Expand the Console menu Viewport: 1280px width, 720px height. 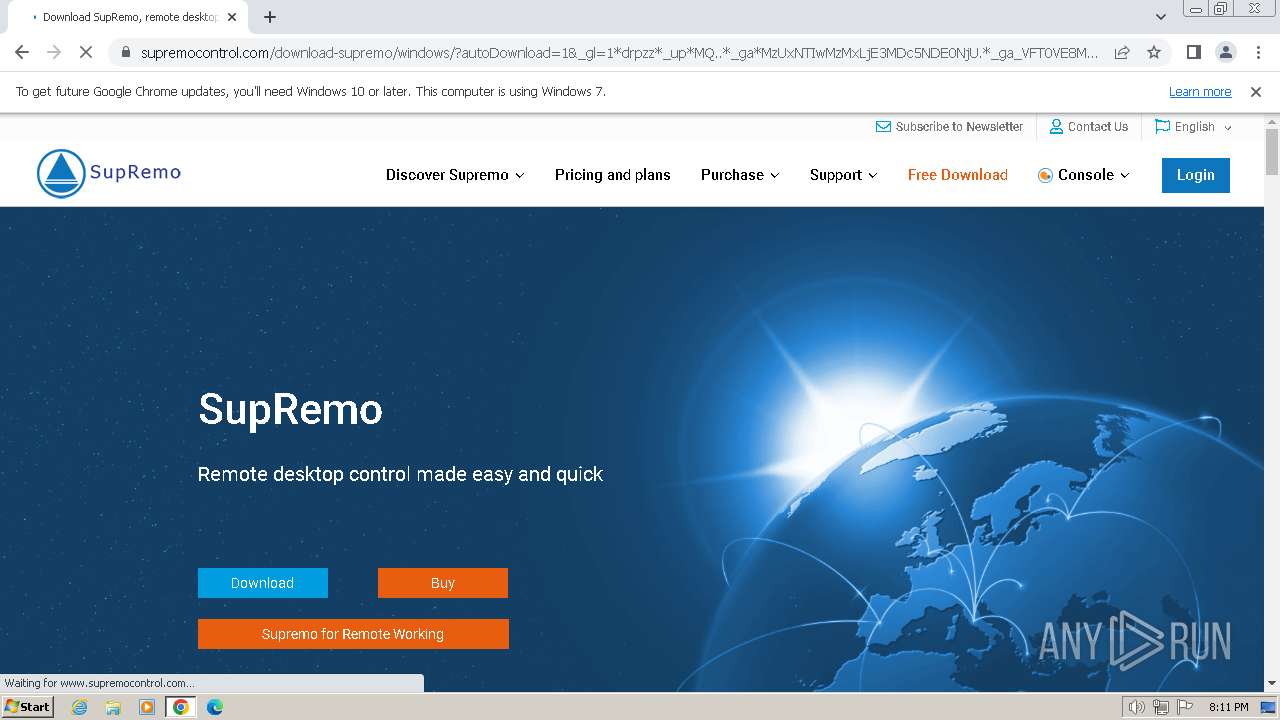(x=1084, y=175)
